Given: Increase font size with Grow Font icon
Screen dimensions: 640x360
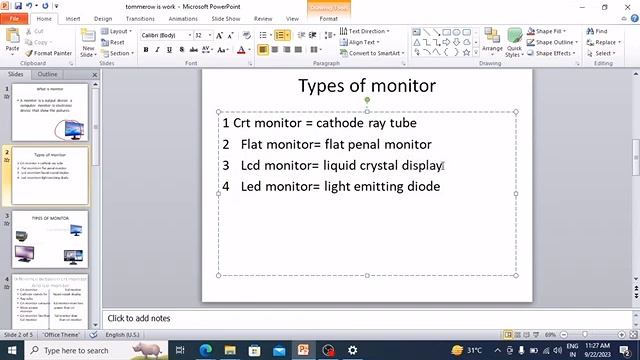Looking at the screenshot, I should pyautogui.click(x=220, y=36).
